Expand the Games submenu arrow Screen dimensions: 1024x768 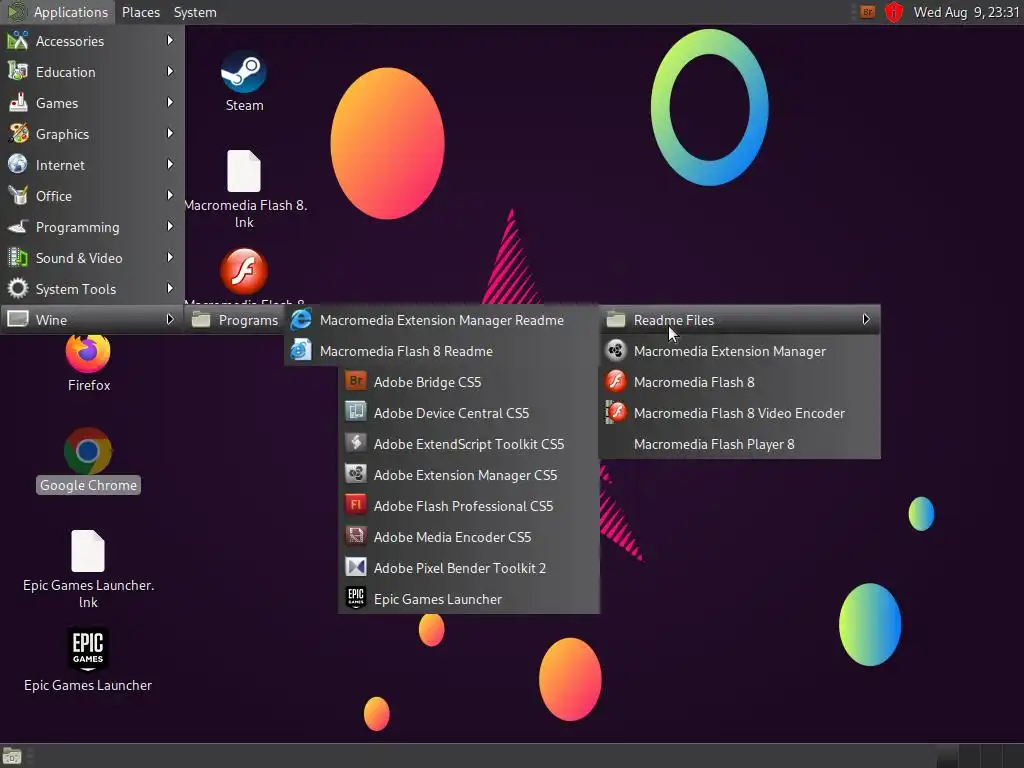[x=170, y=103]
